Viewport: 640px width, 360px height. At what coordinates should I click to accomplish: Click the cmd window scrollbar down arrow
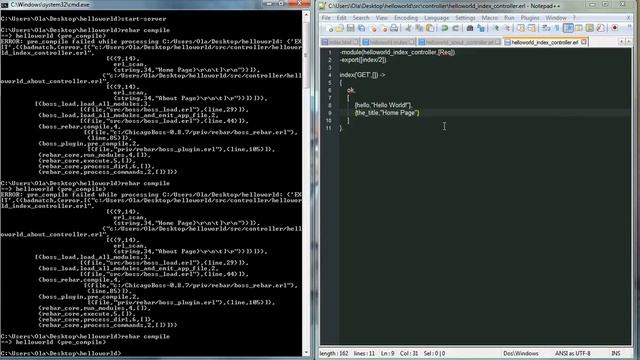[306, 352]
